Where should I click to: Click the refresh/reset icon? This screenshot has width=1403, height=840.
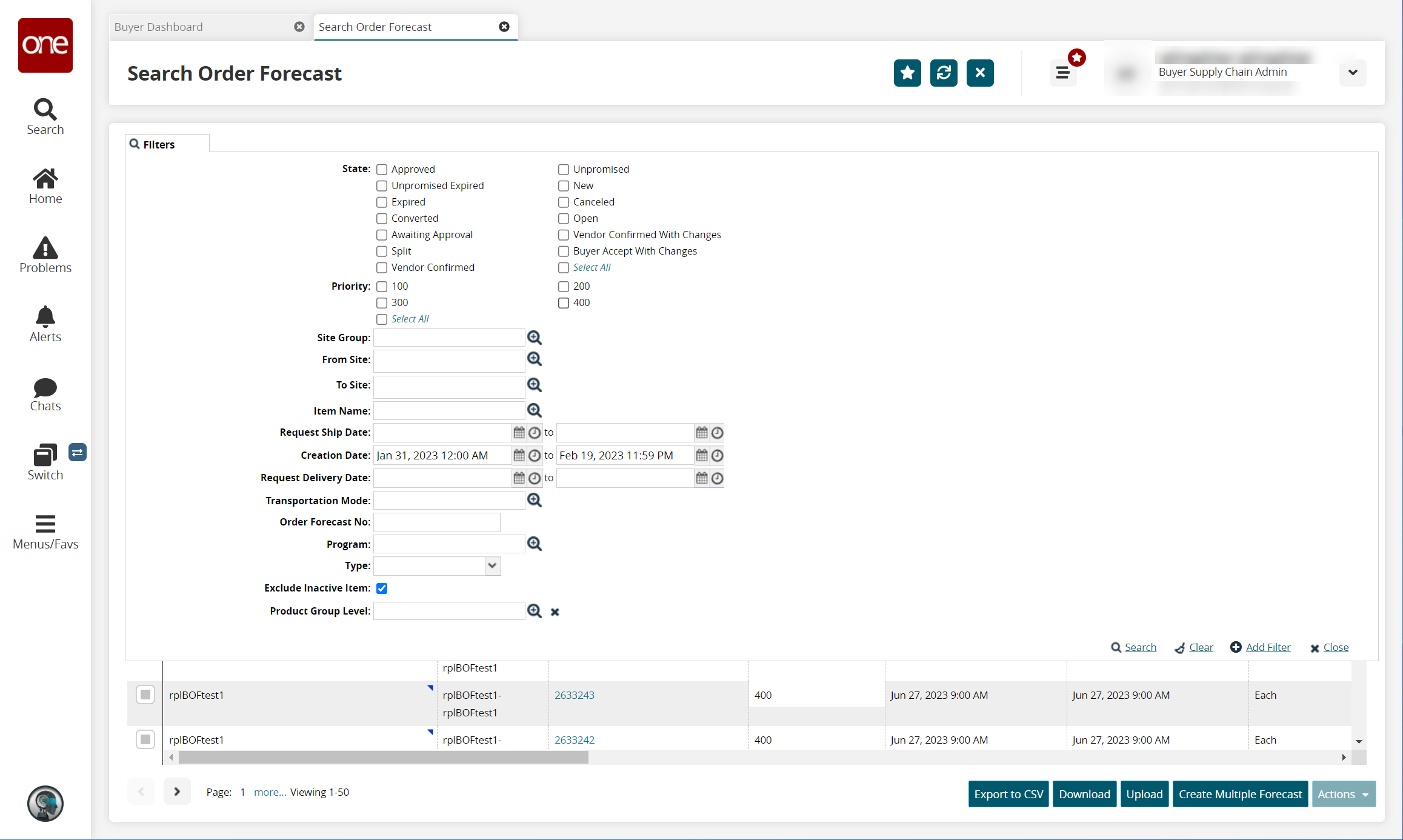pyautogui.click(x=944, y=72)
